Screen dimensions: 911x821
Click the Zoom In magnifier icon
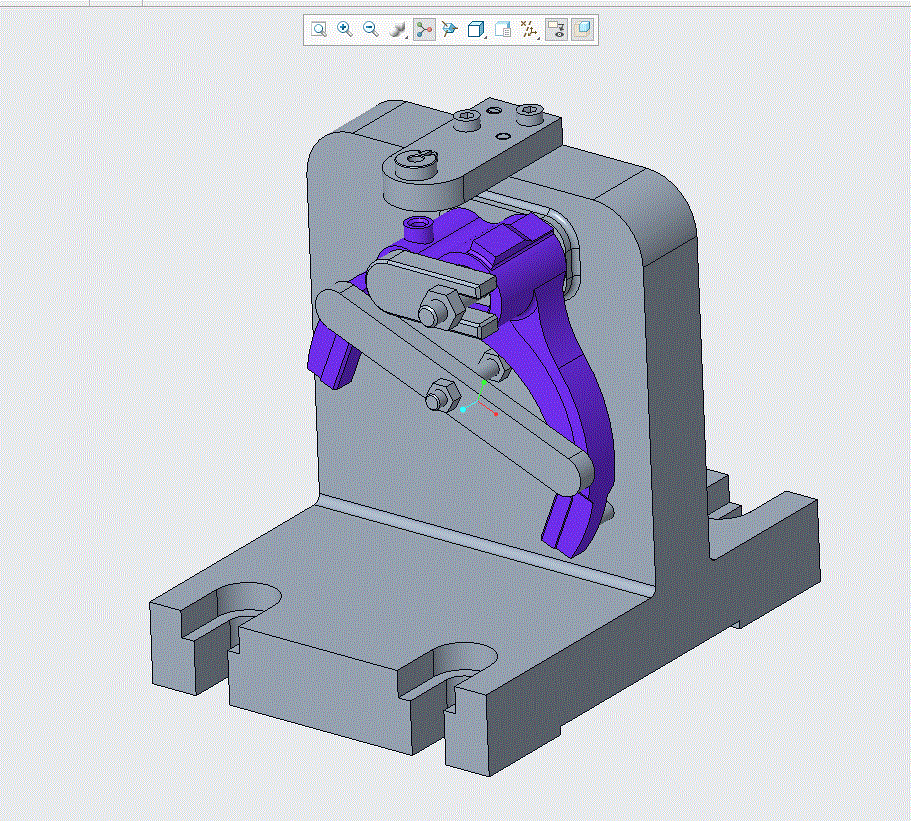pos(345,29)
